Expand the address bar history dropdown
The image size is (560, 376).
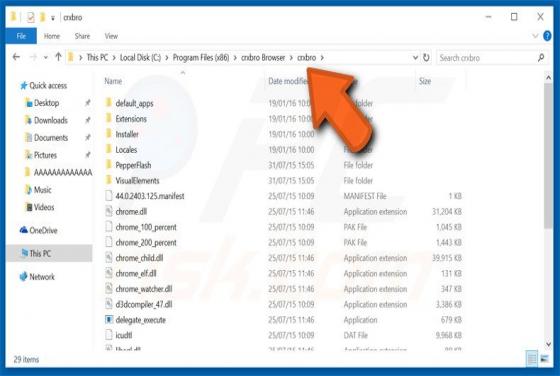tap(415, 57)
